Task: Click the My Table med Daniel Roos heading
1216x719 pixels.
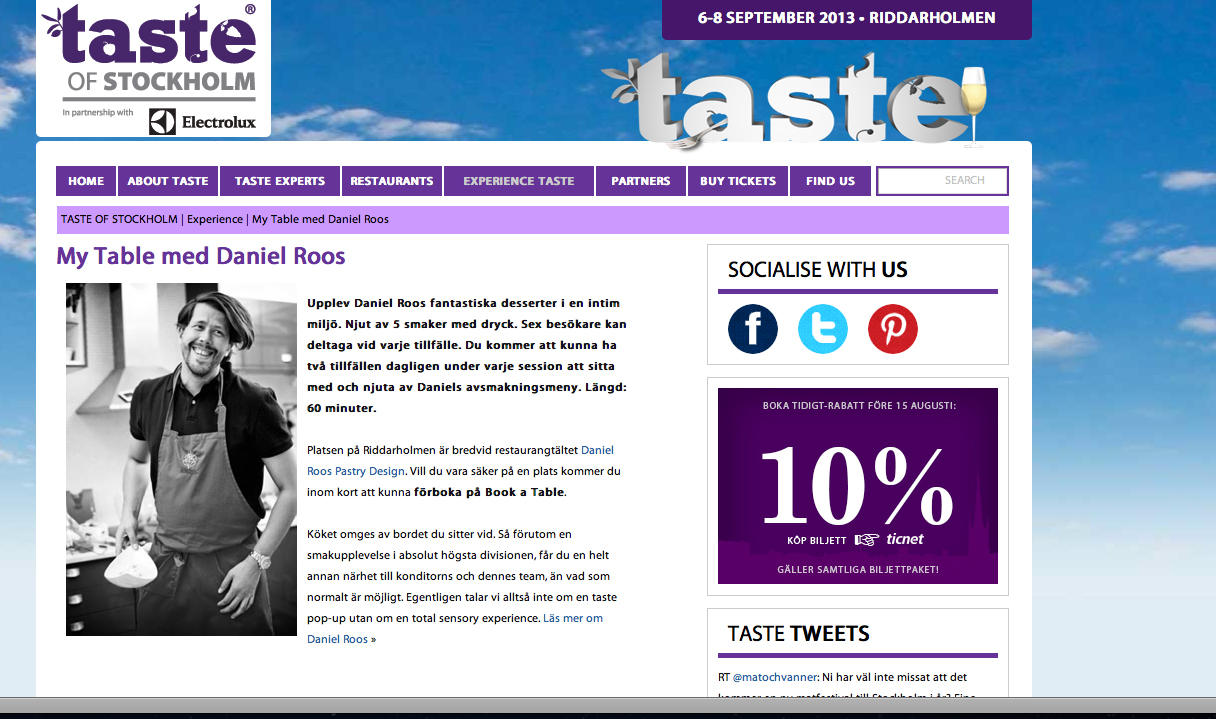Action: pos(201,256)
